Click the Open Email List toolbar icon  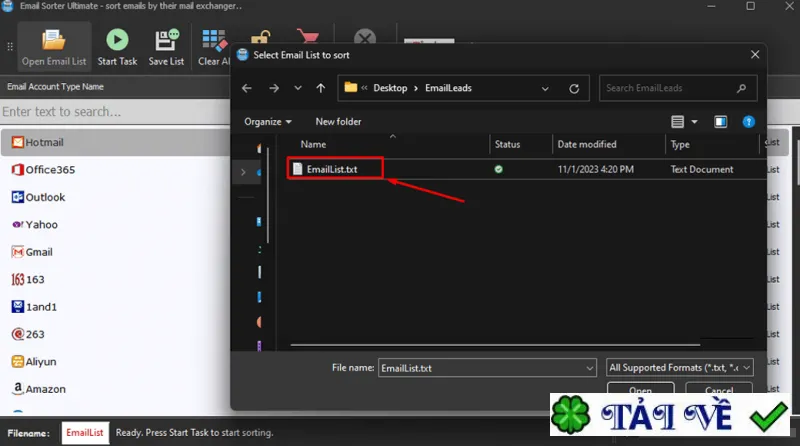[54, 47]
